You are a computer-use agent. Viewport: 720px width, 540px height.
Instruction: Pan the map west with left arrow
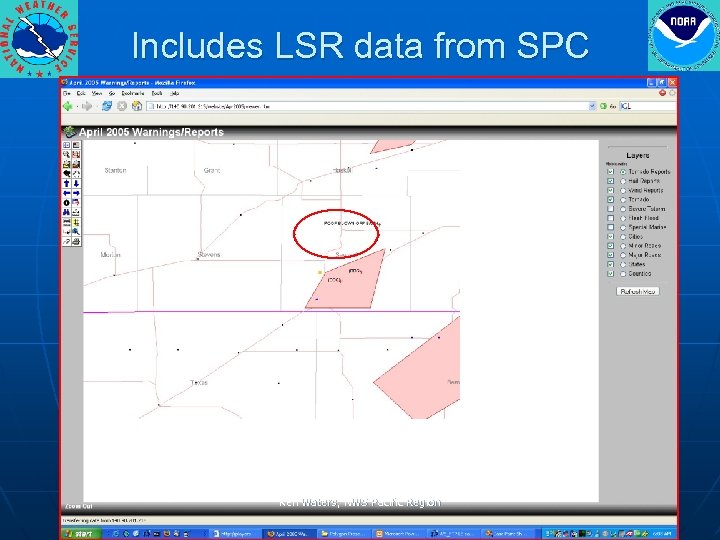coord(67,193)
